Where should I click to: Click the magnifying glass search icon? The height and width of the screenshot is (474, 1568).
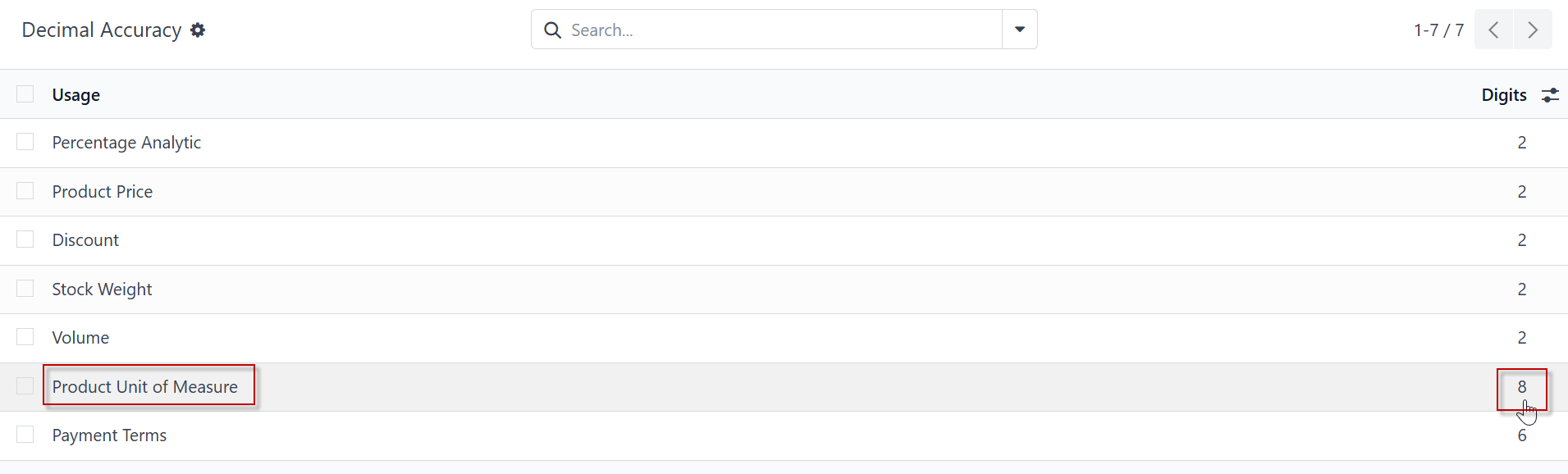[553, 30]
